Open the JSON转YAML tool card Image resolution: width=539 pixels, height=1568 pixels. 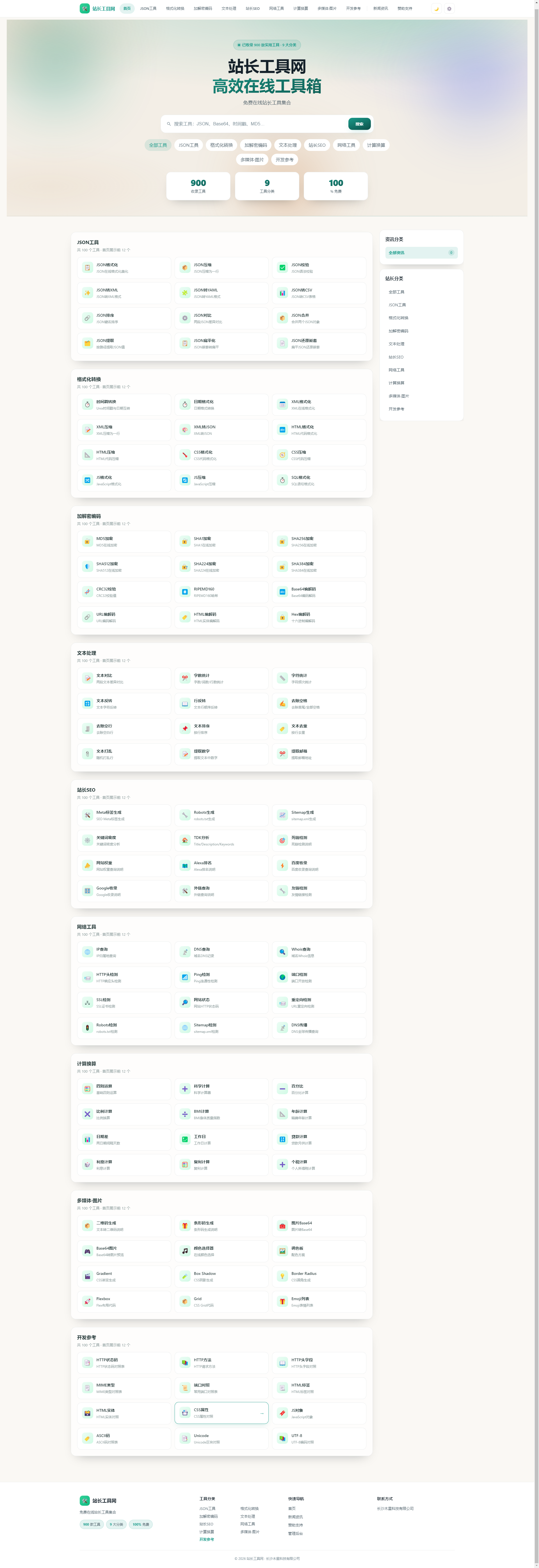point(222,293)
